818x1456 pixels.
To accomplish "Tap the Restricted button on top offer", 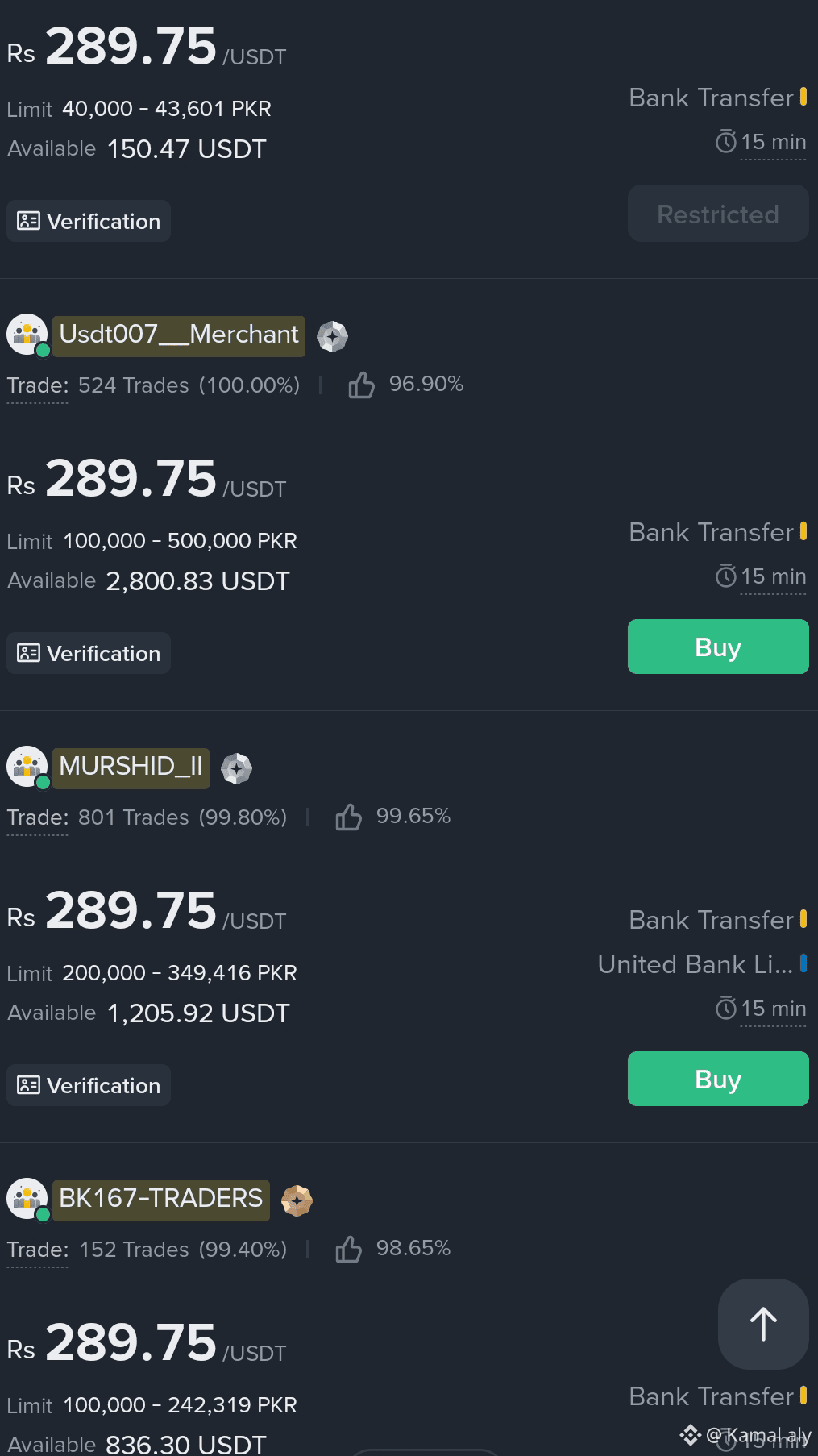I will tap(718, 214).
